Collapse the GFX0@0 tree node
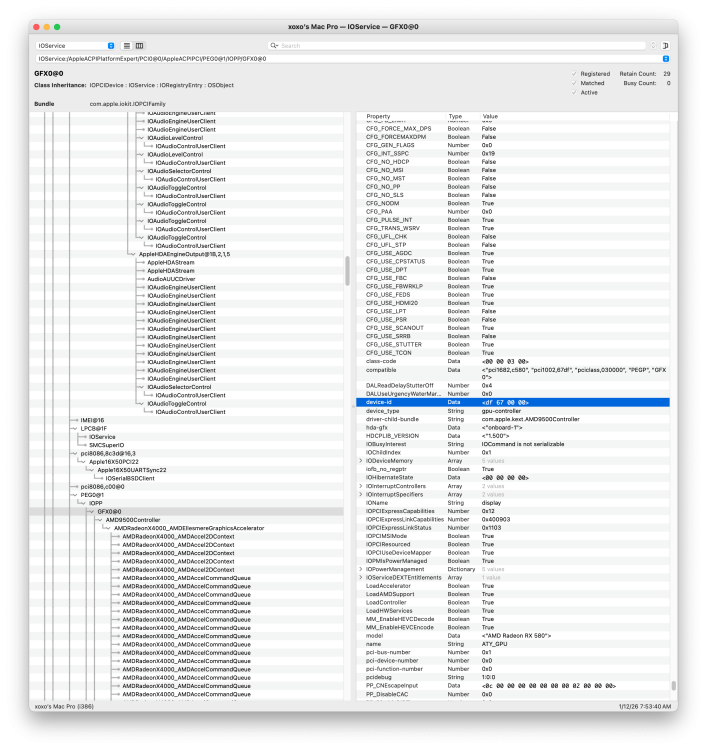Viewport: 707px width, 750px height. pyautogui.click(x=91, y=512)
